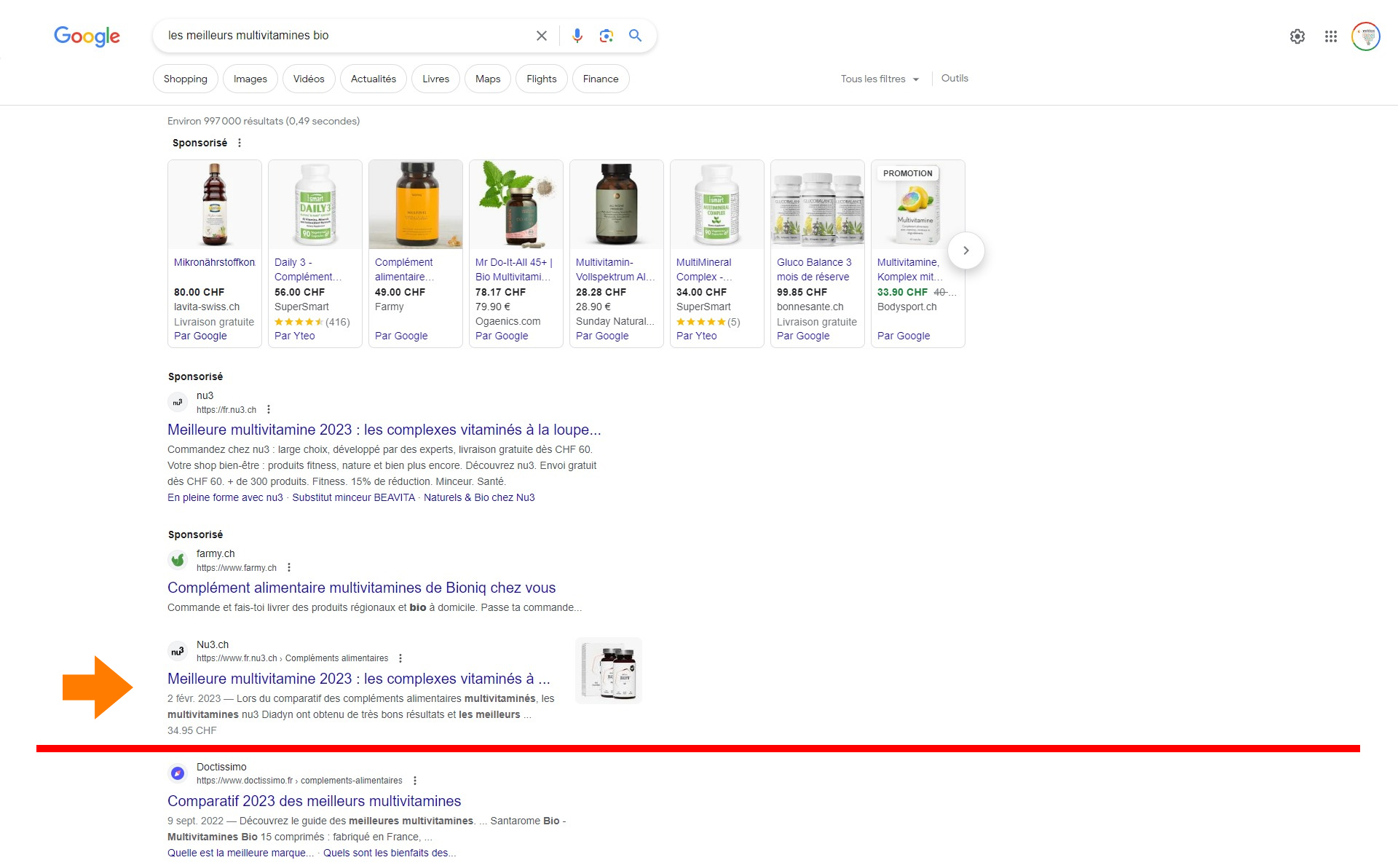The height and width of the screenshot is (868, 1398).
Task: Open Naturels & Bio chez Nu3 sitelink
Action: [479, 497]
